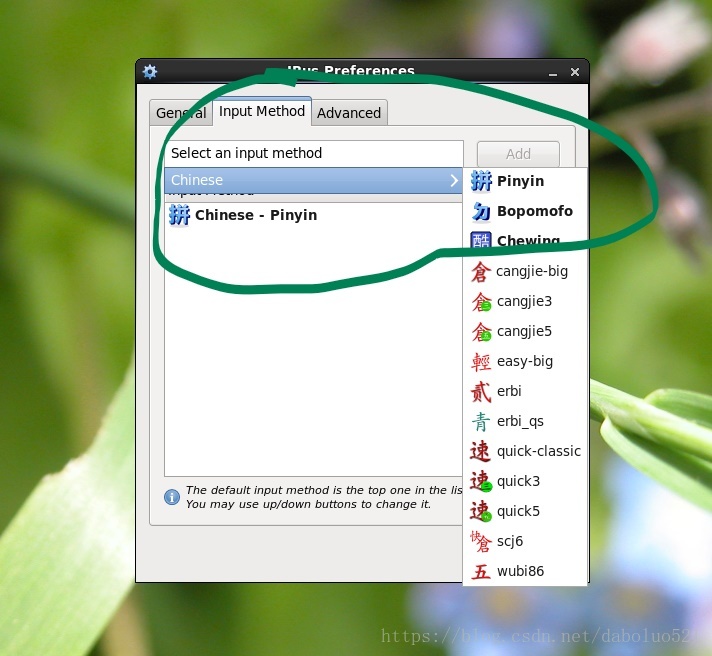Click the wubi86 icon
This screenshot has height=656, width=712.
[481, 571]
